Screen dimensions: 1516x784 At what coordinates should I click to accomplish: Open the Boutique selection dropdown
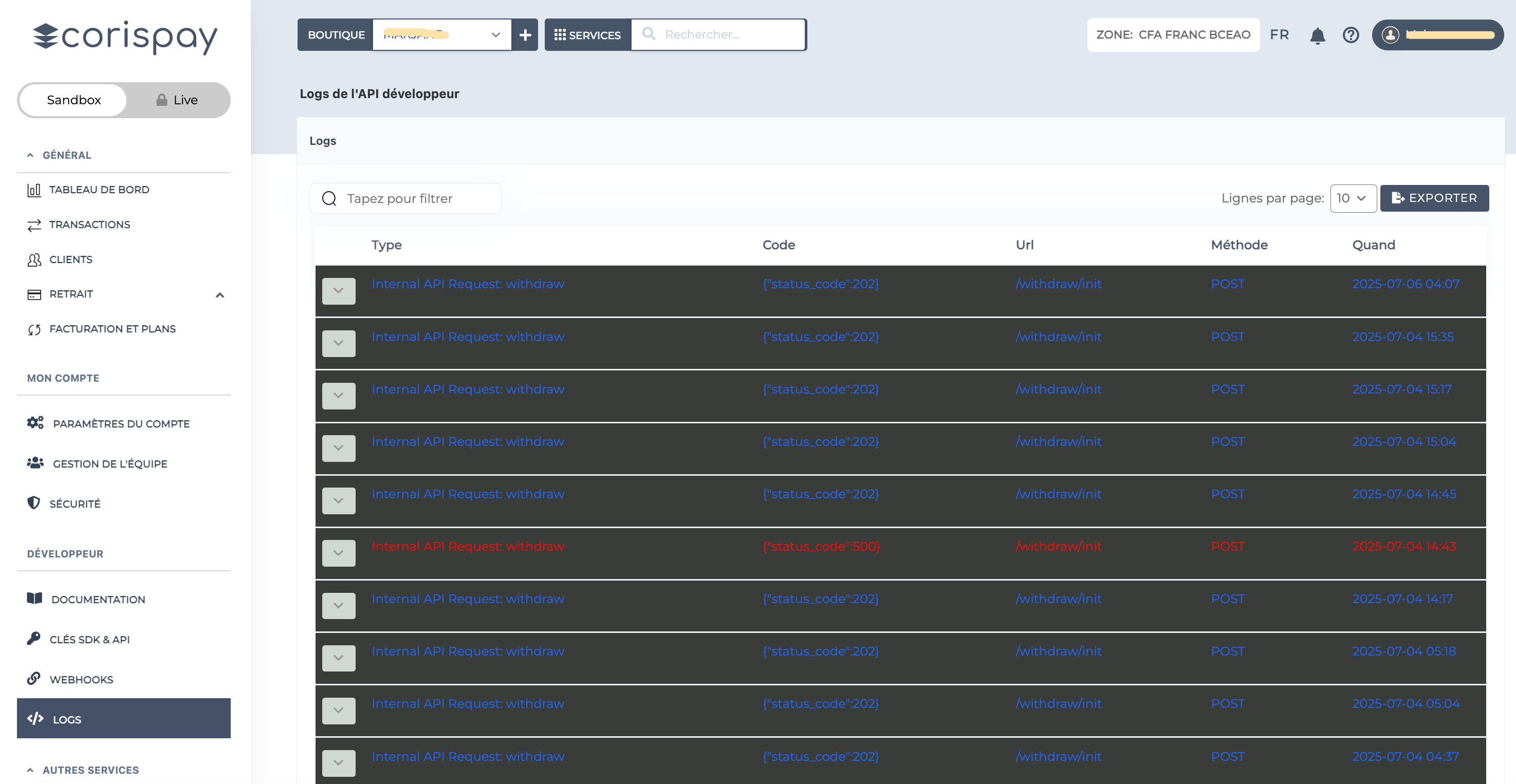442,35
